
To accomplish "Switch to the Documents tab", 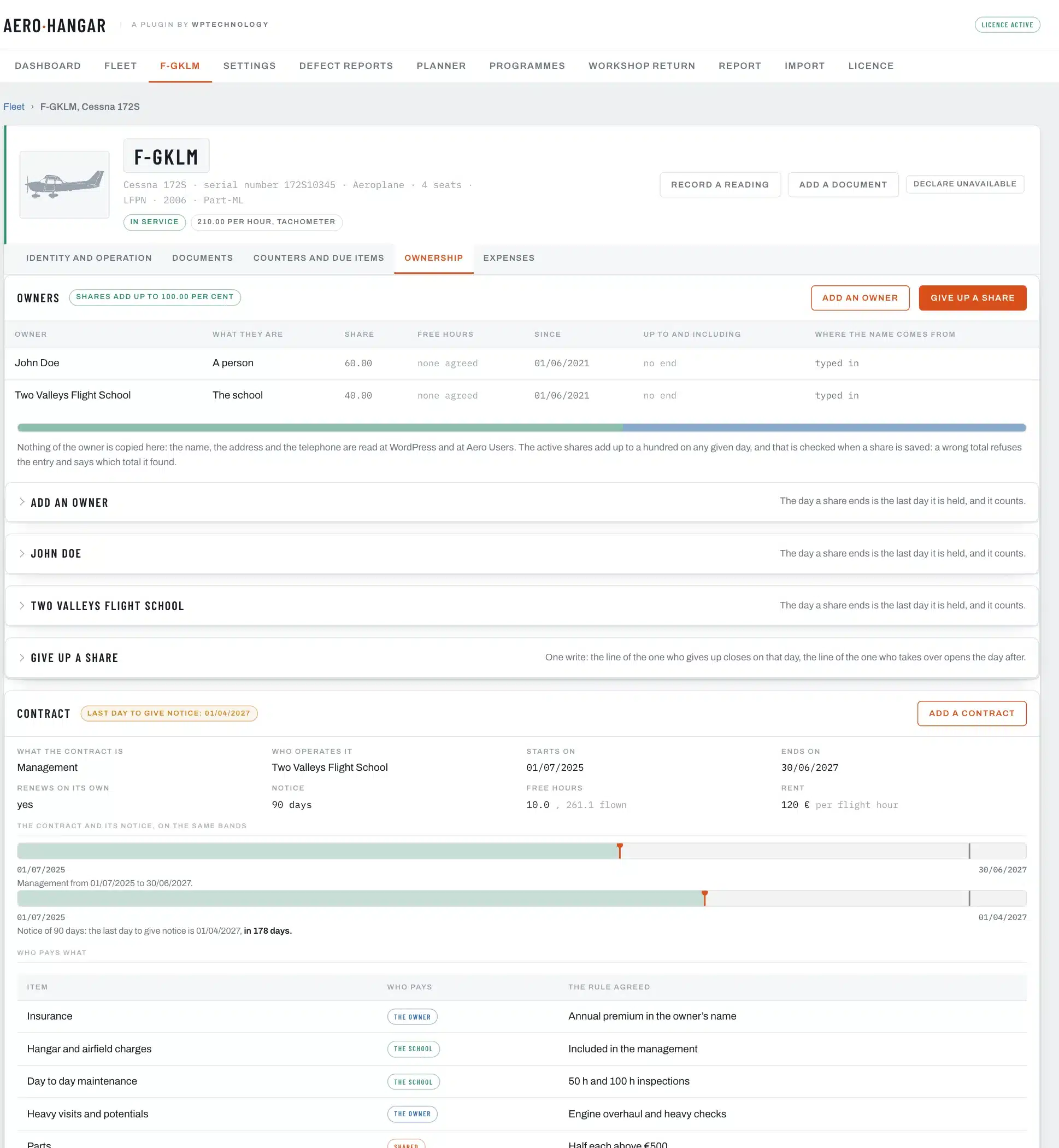I will [202, 258].
